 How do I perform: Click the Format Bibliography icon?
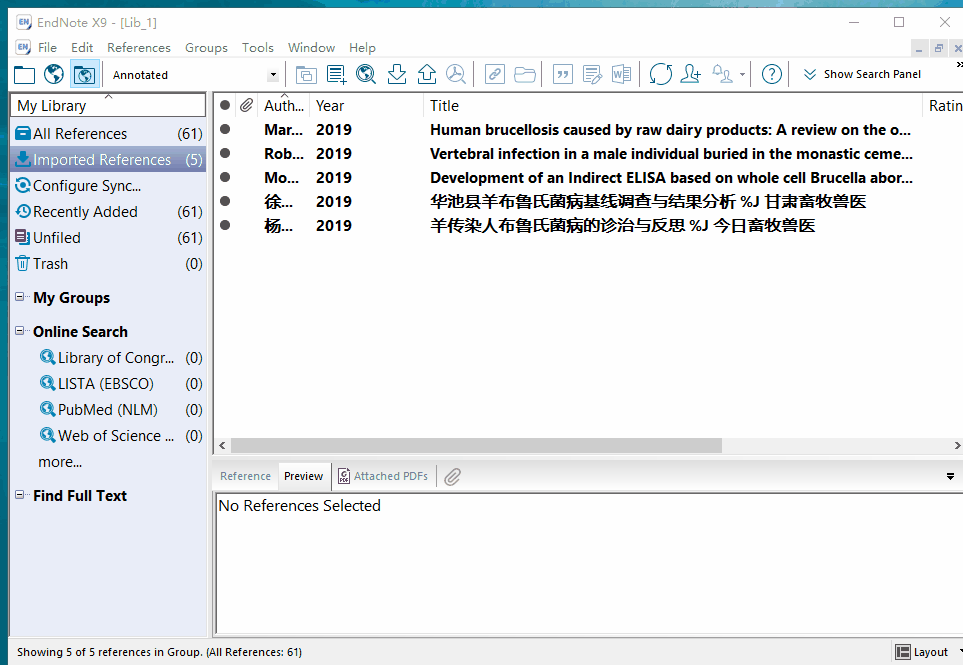pos(592,75)
